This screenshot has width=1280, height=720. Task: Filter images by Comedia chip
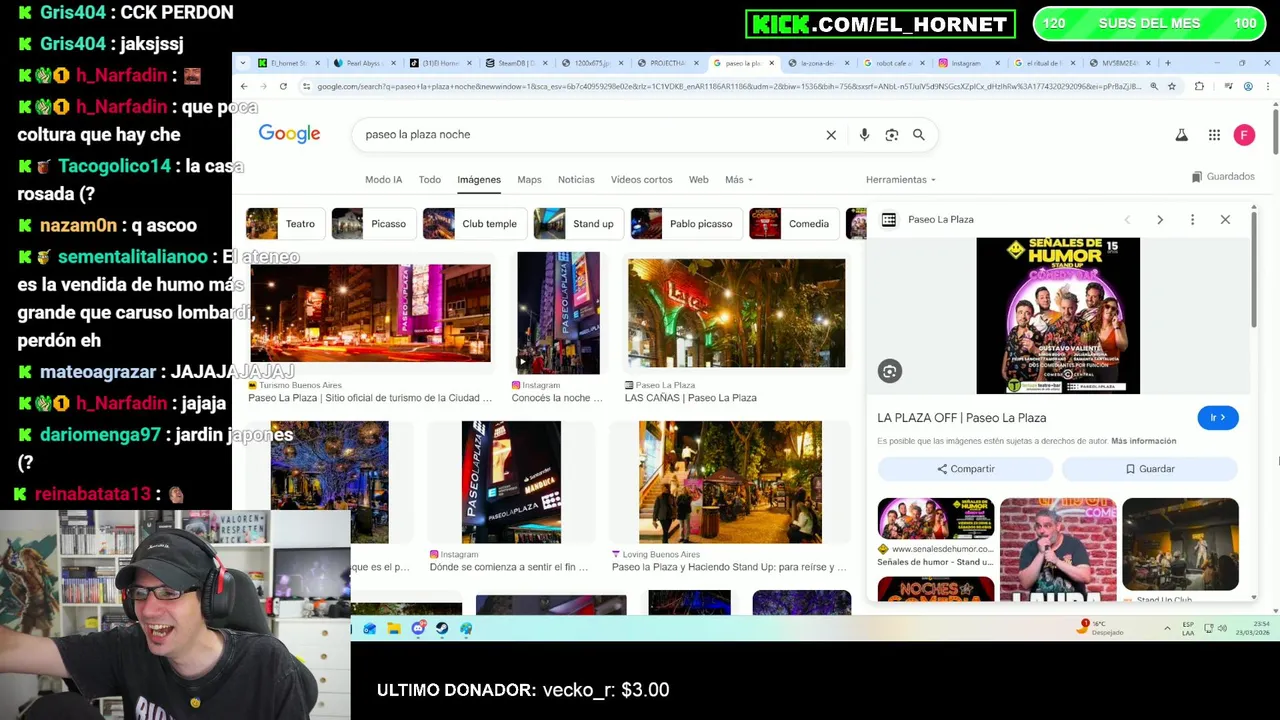[794, 224]
